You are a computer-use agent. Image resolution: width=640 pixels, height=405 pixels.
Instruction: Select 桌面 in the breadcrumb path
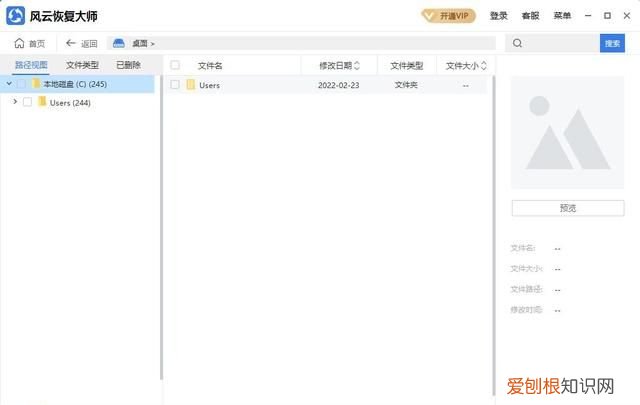coord(140,43)
